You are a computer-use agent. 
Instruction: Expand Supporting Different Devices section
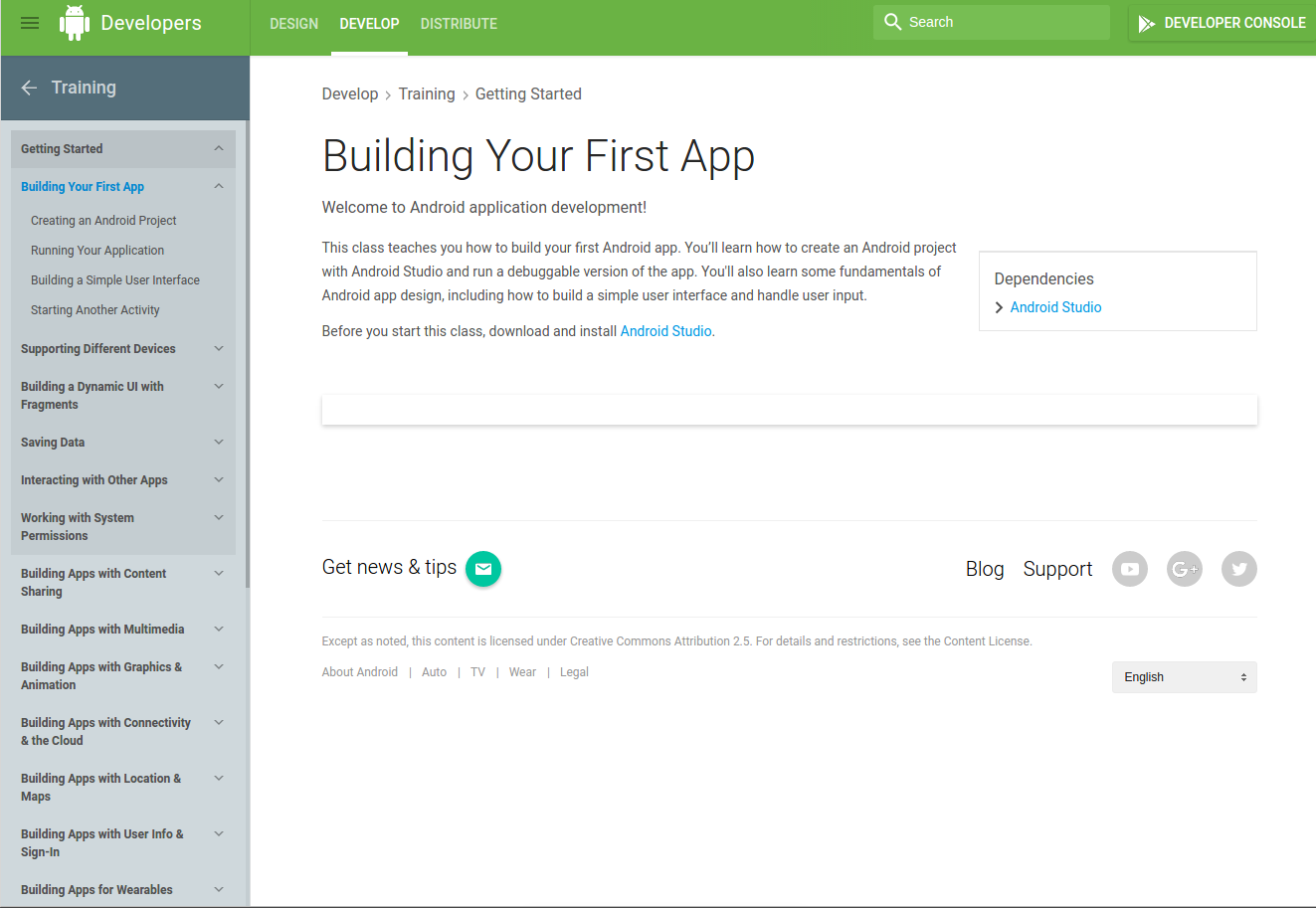tap(219, 349)
